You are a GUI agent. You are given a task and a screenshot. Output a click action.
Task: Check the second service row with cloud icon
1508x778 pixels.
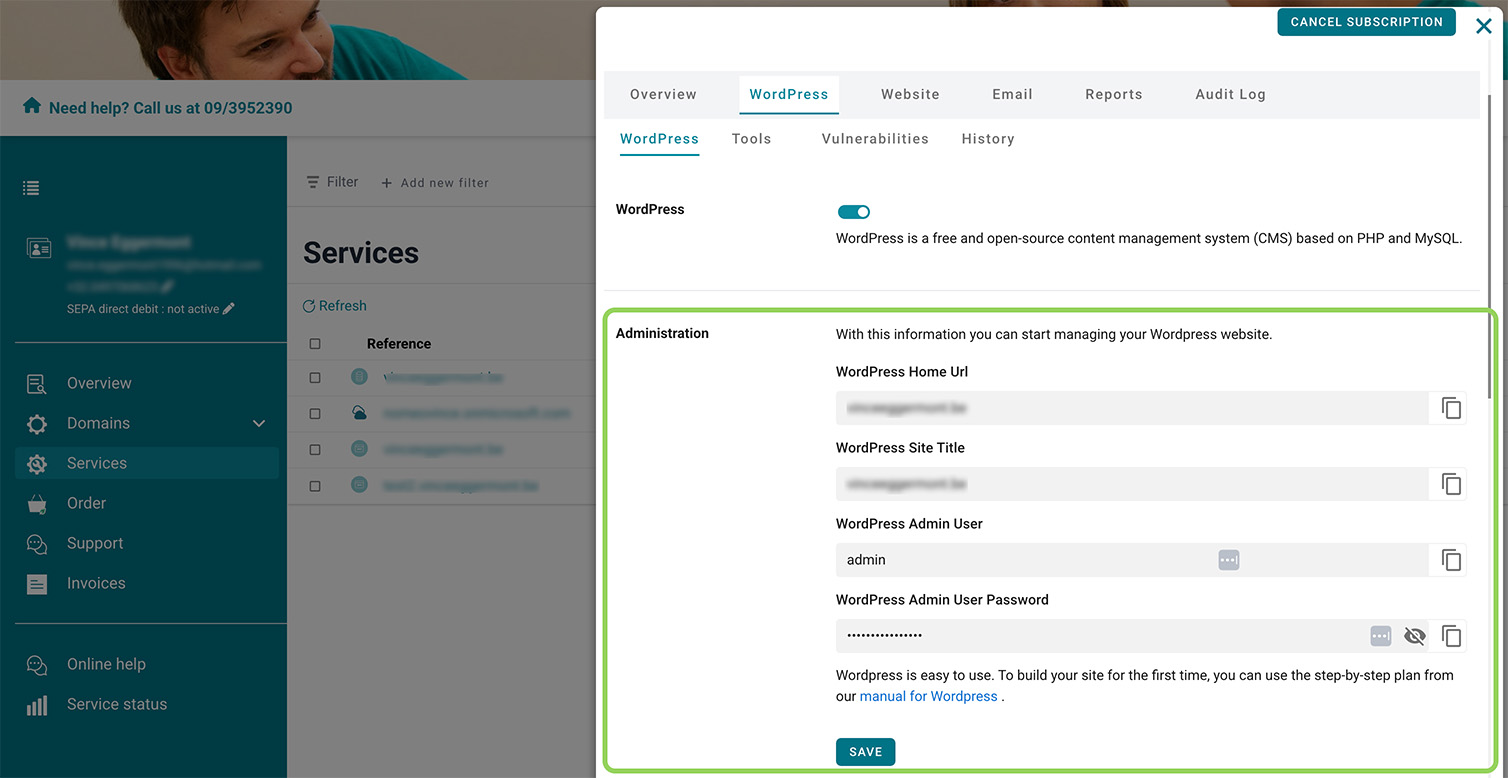click(x=315, y=413)
